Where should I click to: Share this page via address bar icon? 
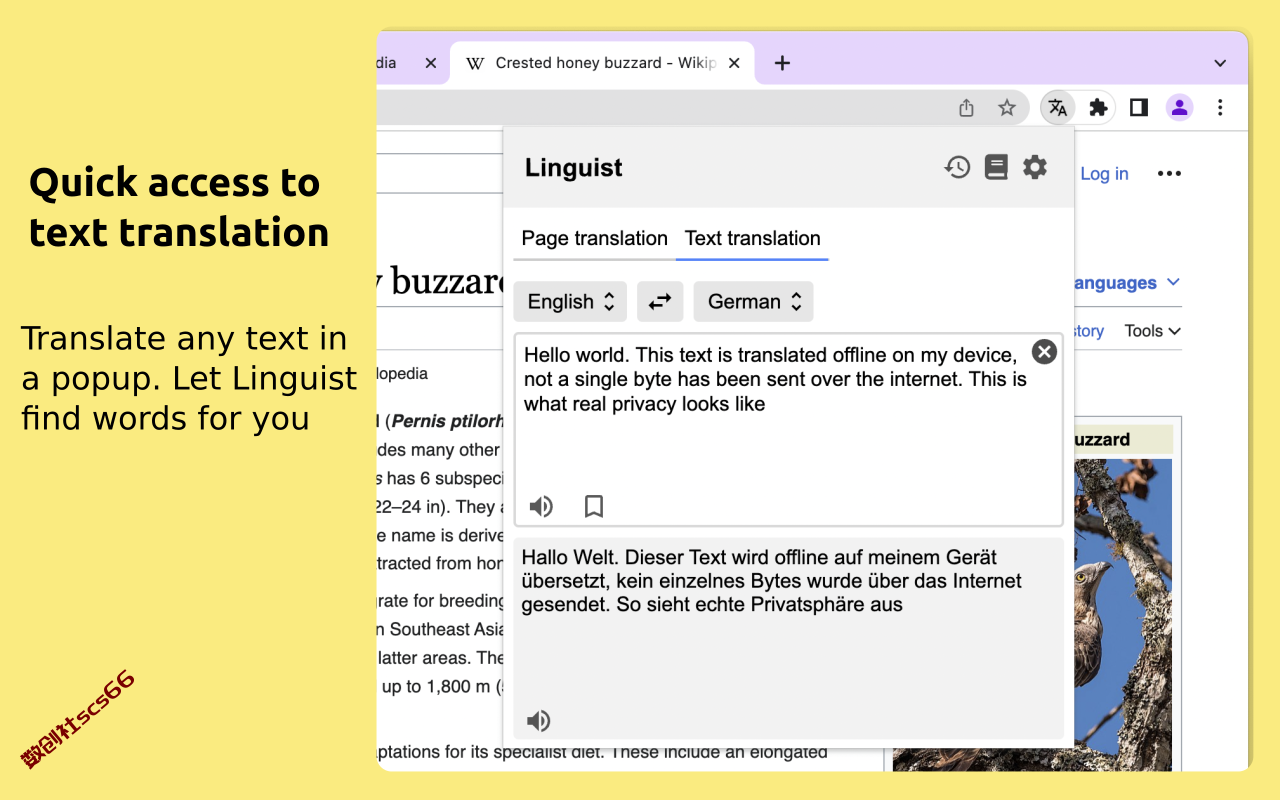coord(966,108)
